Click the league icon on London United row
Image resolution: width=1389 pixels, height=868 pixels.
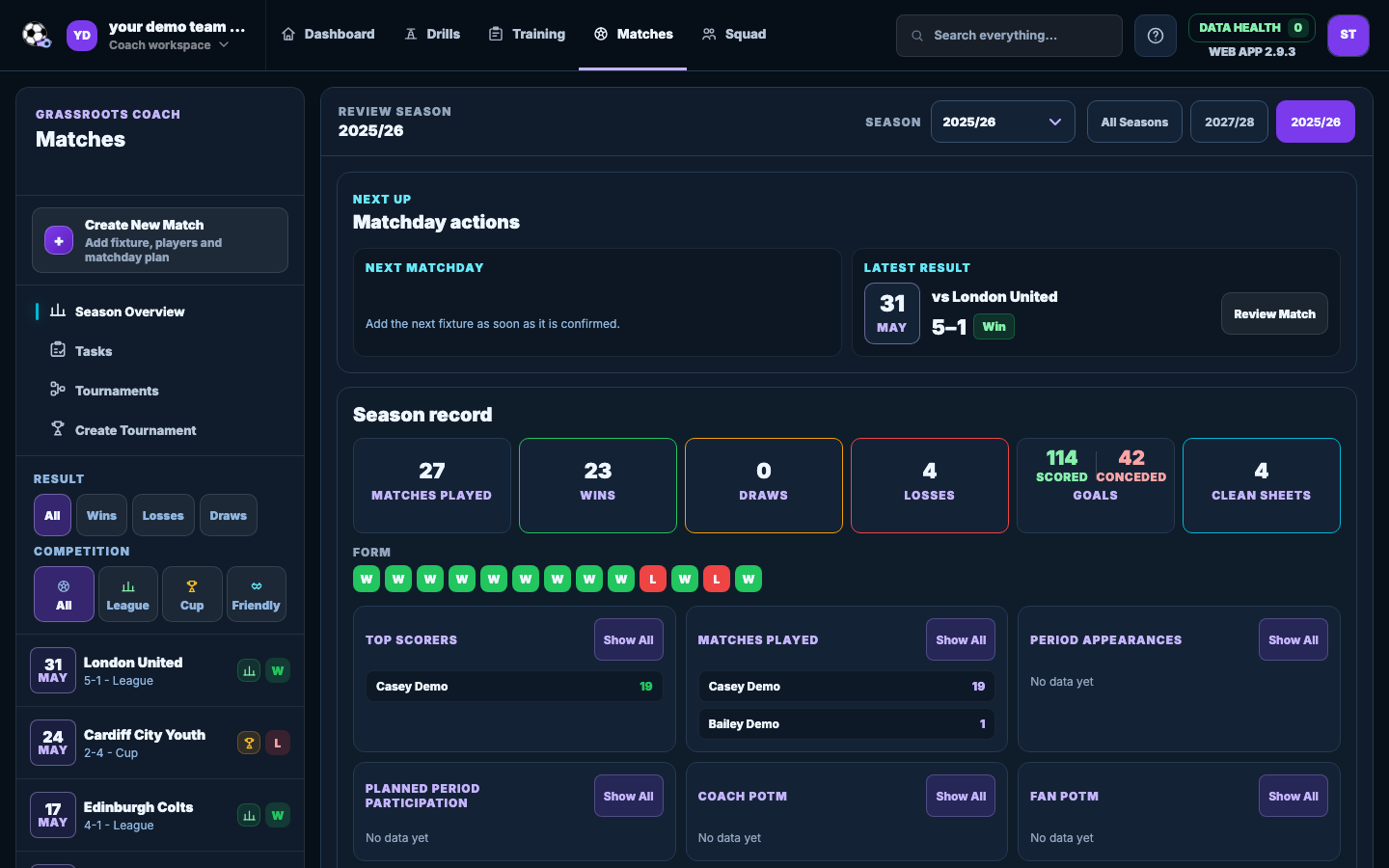pos(249,670)
